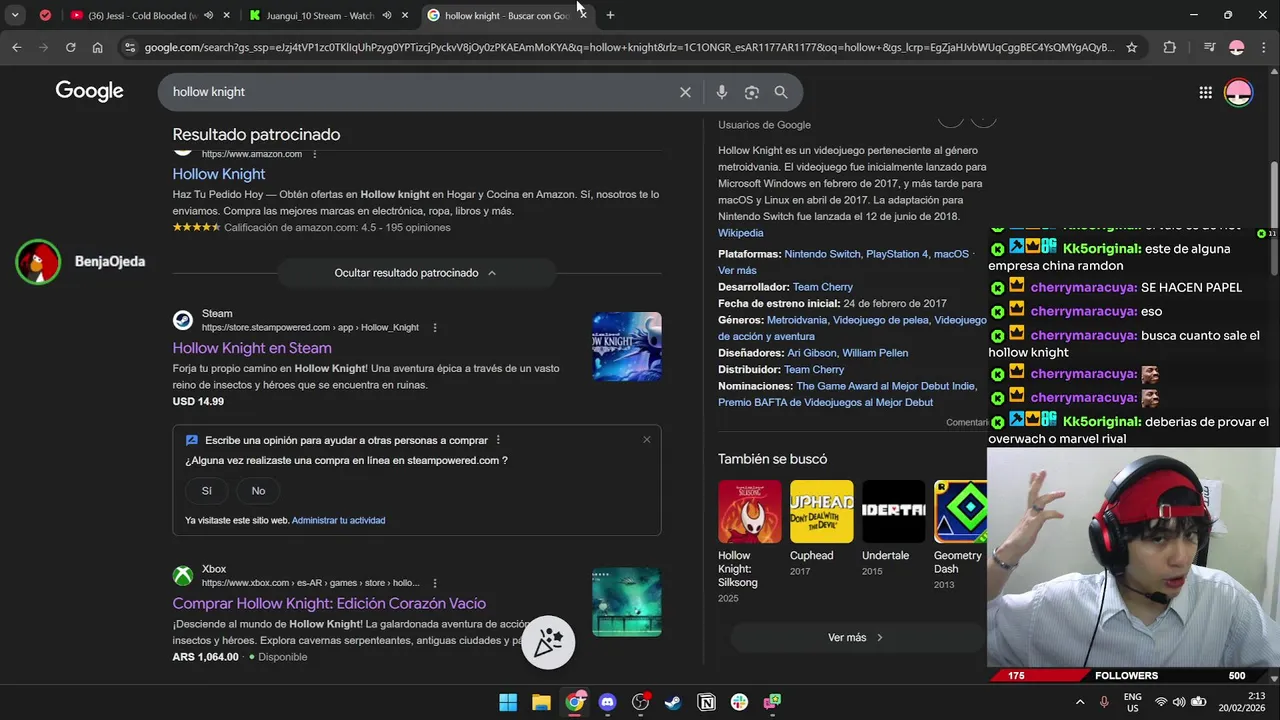Click the Metroidvania genre link

(x=797, y=320)
